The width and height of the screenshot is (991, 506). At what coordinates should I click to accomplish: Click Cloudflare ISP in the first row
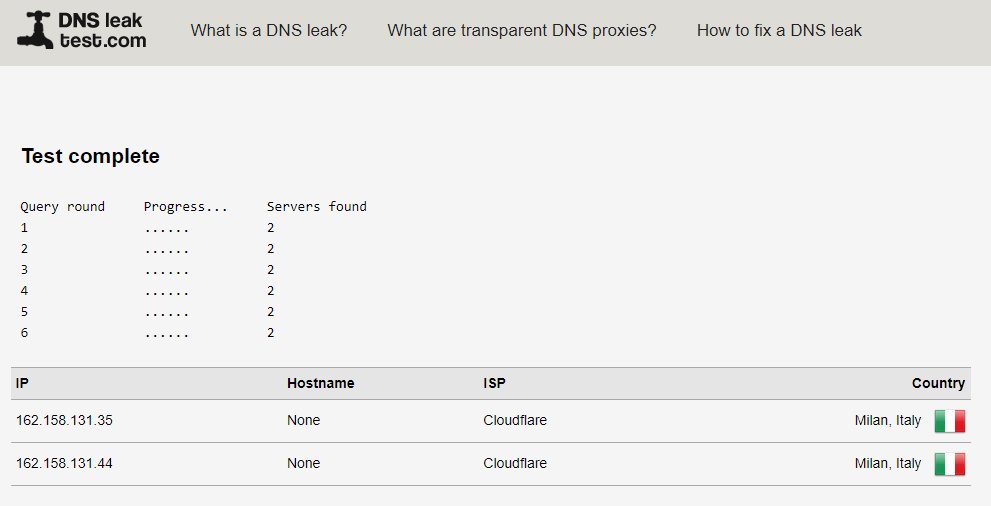coord(515,420)
